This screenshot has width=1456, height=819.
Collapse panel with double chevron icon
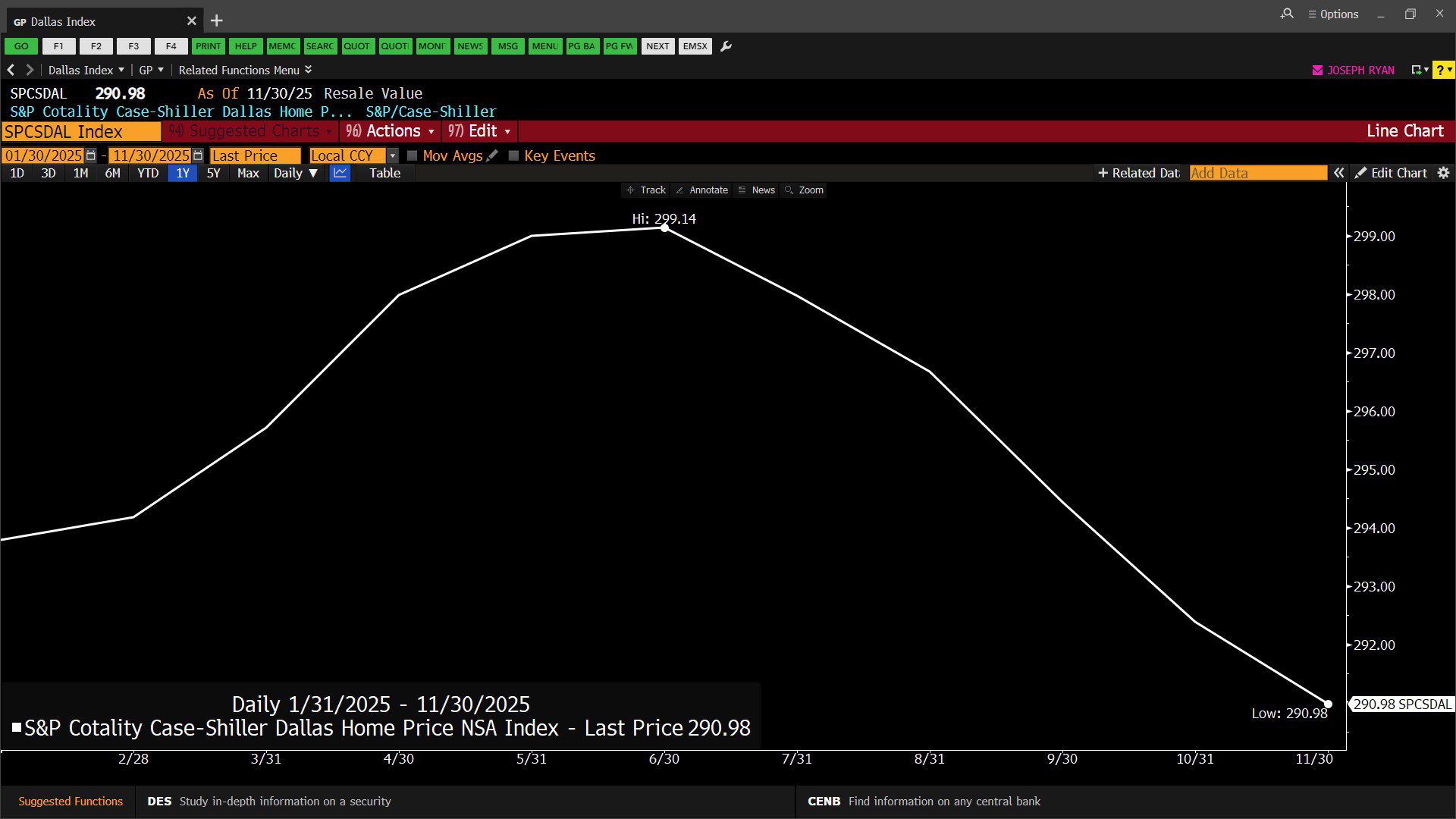[x=1339, y=173]
